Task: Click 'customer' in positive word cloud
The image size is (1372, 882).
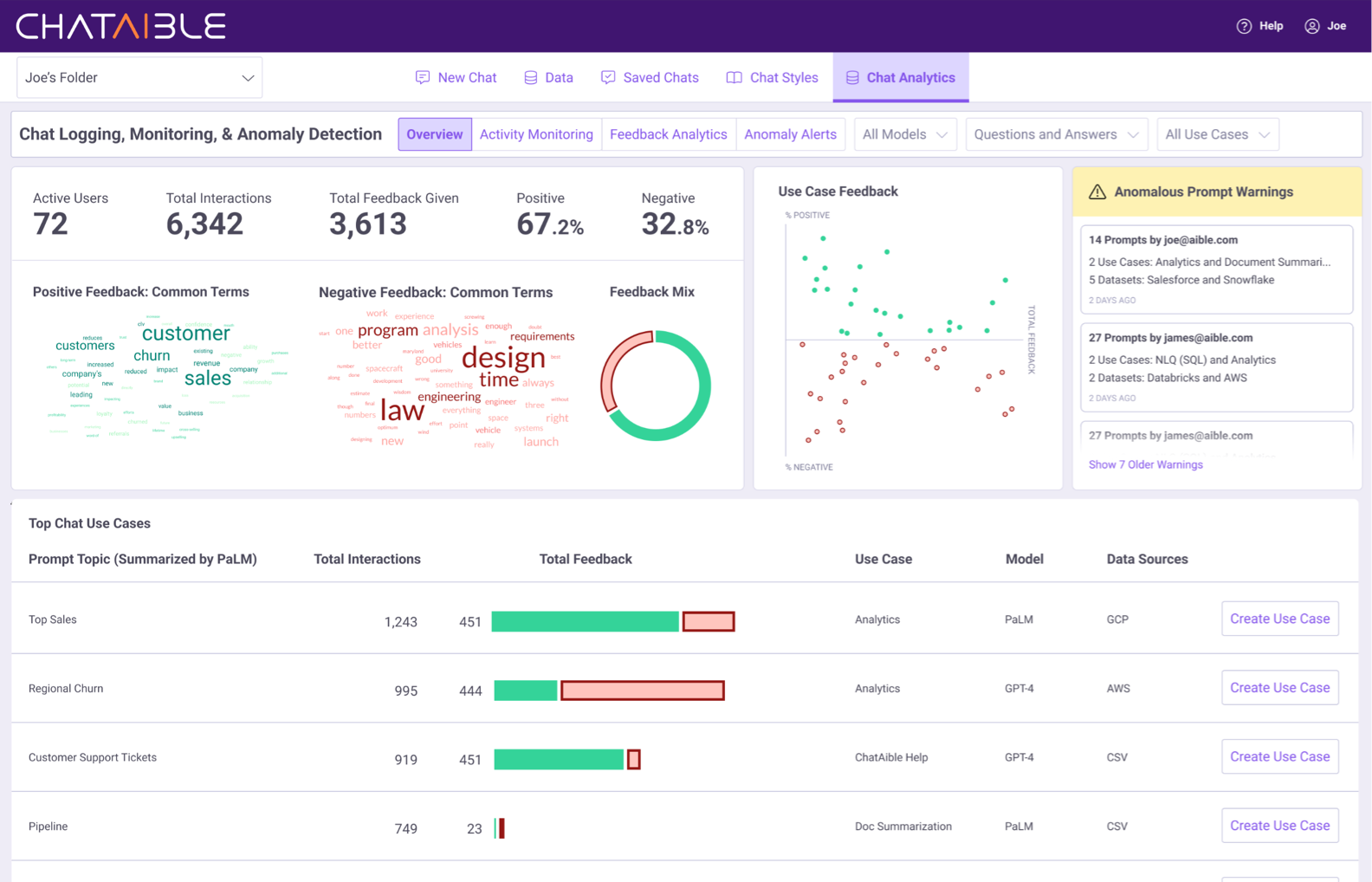Action: (x=185, y=334)
